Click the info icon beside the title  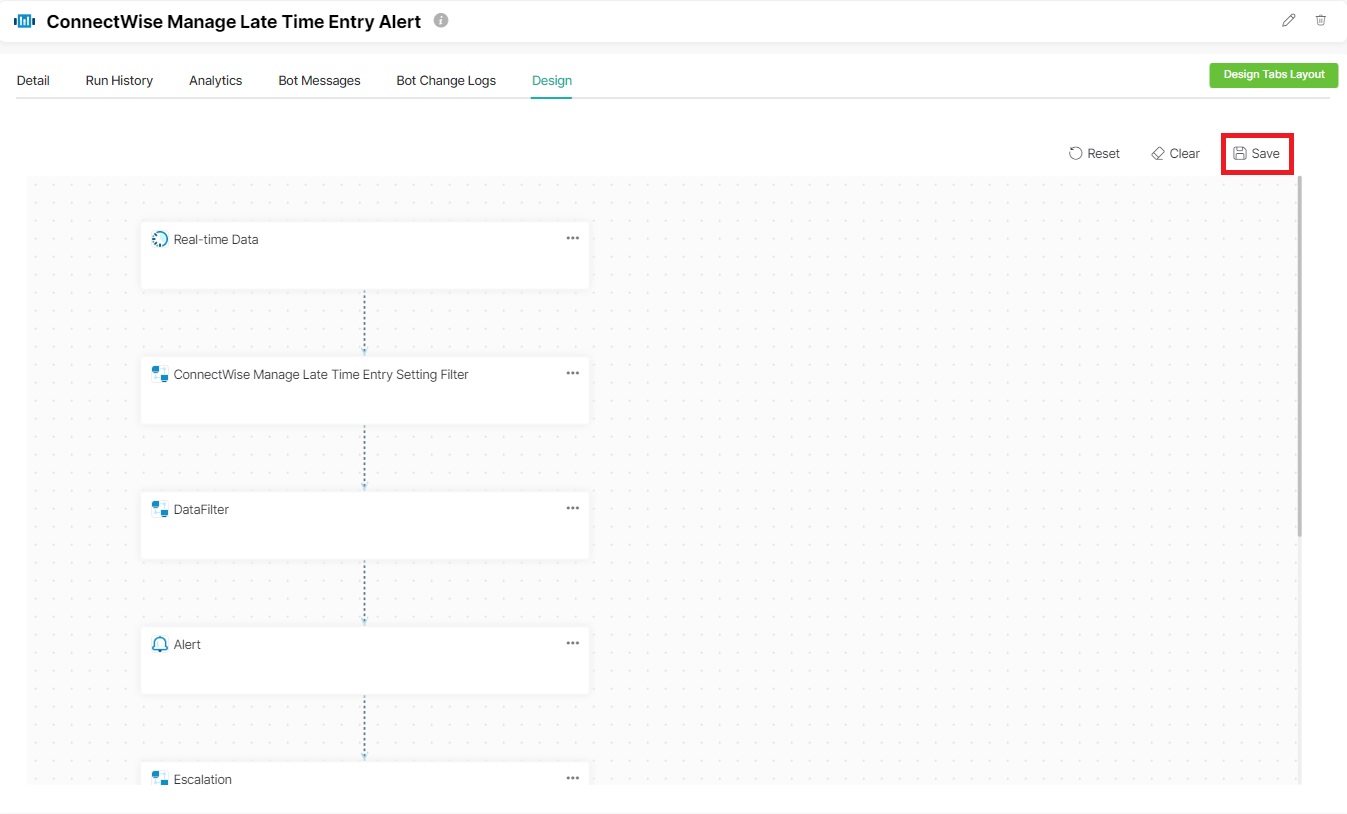(441, 20)
